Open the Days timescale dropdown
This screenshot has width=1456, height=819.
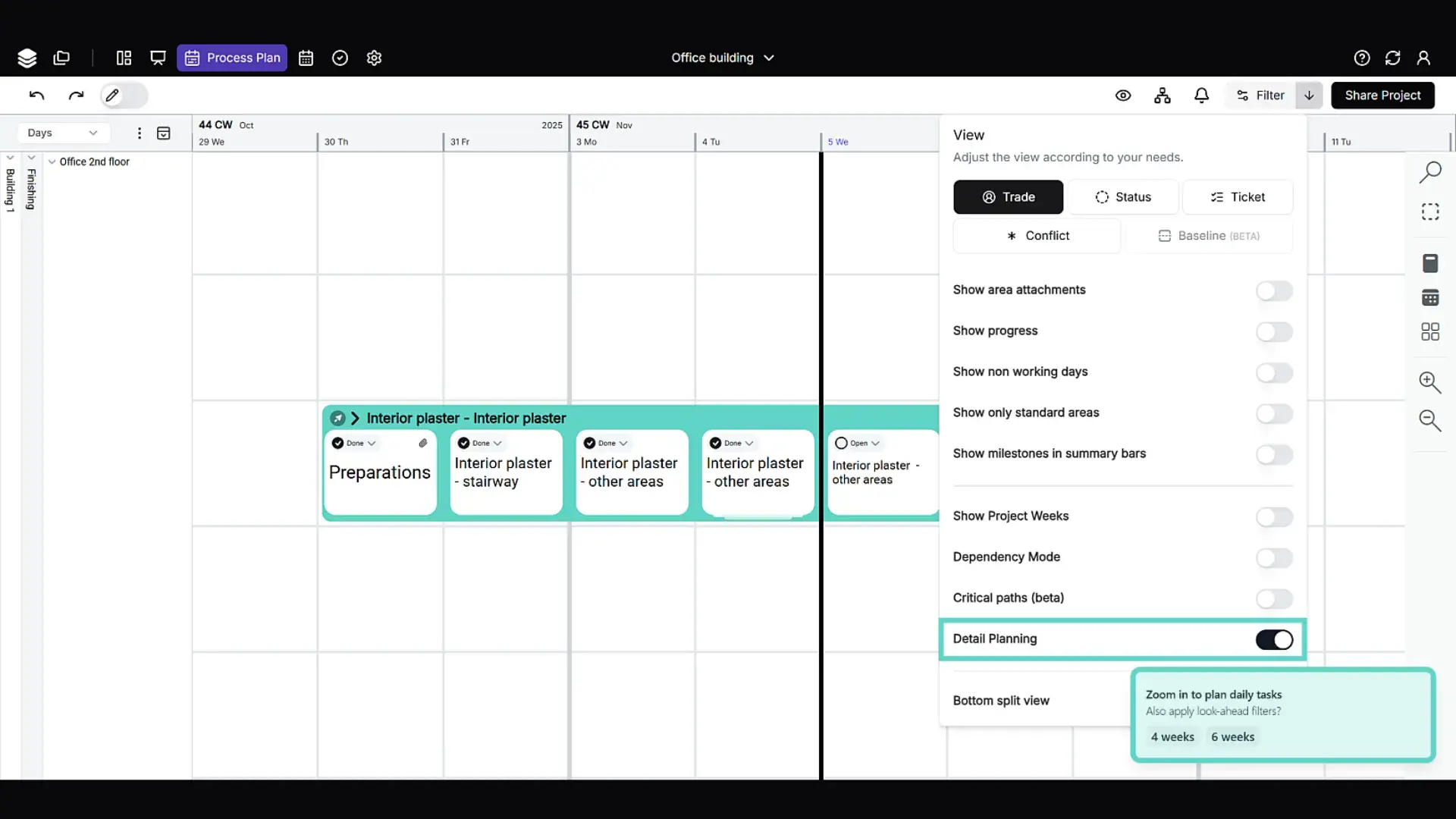pyautogui.click(x=62, y=133)
